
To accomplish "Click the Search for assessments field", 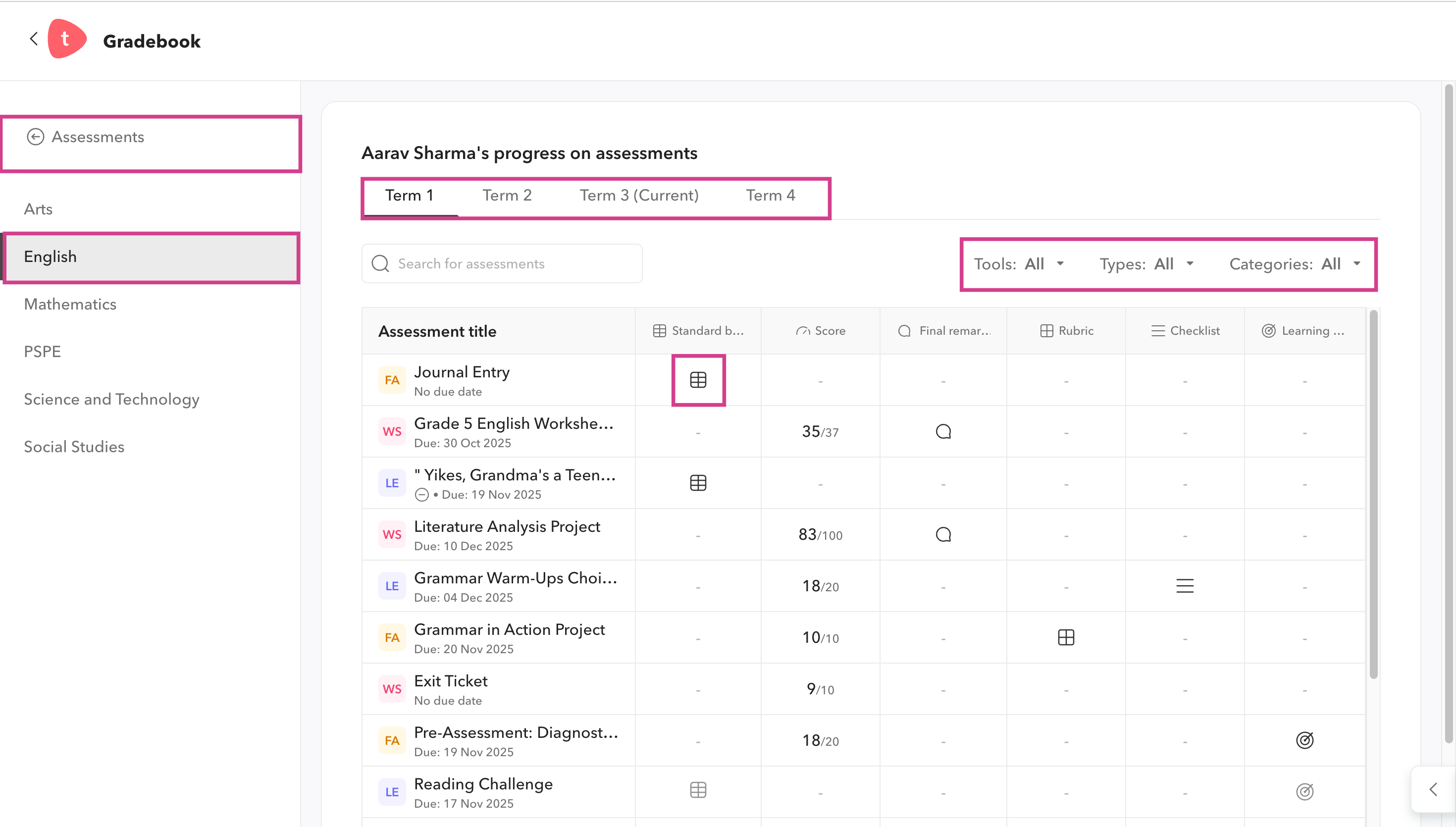I will 502,263.
